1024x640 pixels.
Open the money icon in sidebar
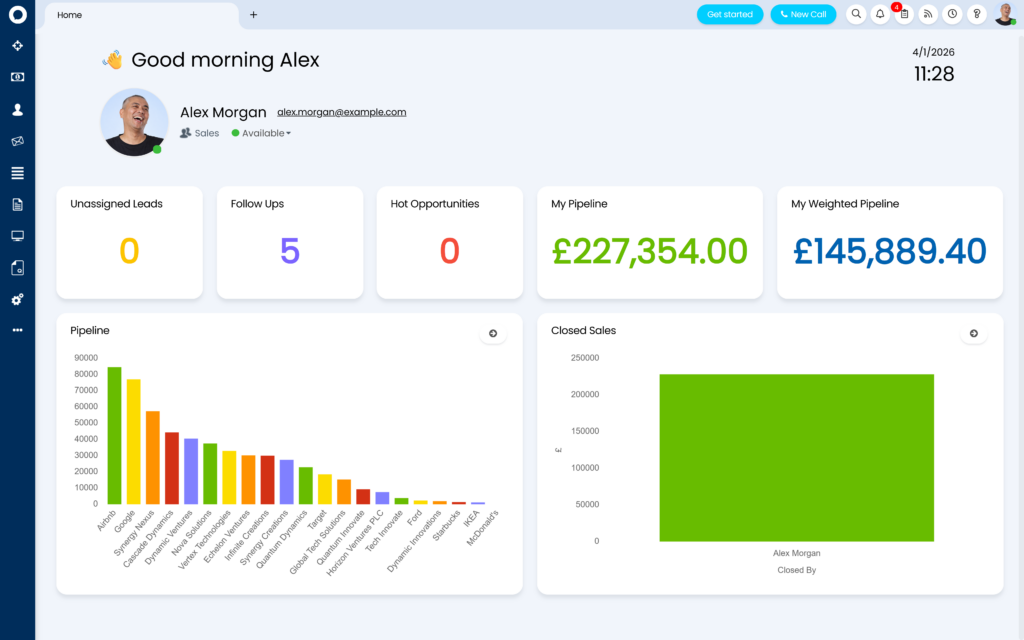click(x=17, y=77)
